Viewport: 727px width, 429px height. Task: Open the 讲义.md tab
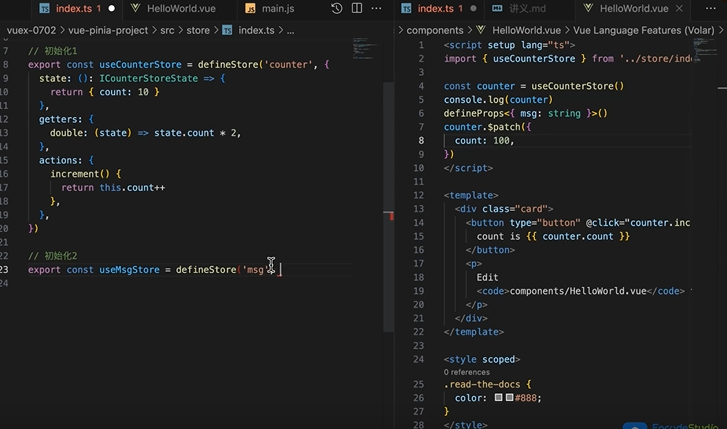pos(527,8)
